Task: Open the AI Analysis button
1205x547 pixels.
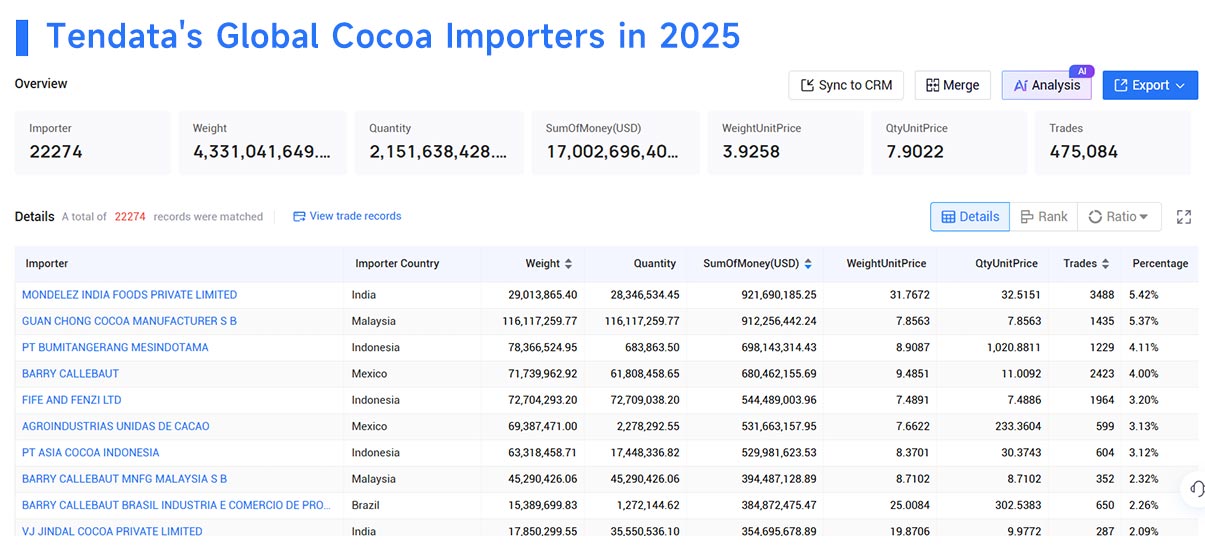Action: (x=1047, y=85)
